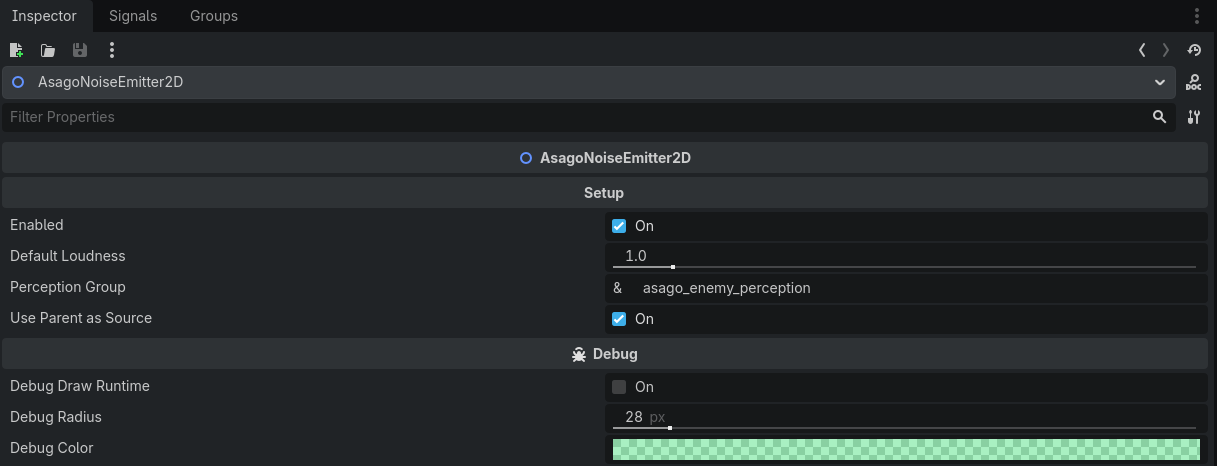Click the Debug Radius value 28
This screenshot has height=466, width=1217.
(634, 417)
